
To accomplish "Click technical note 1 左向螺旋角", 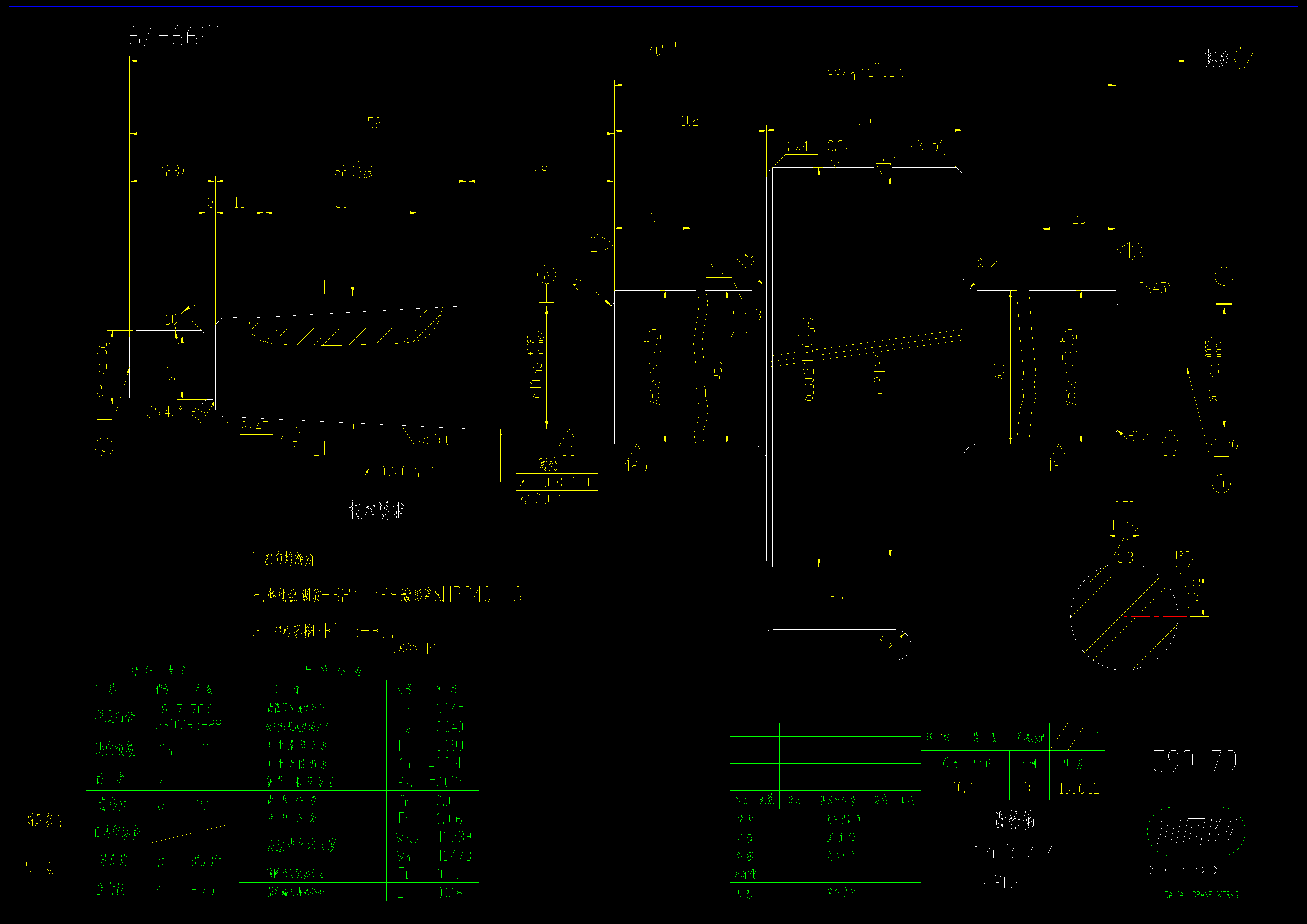I will (x=284, y=558).
